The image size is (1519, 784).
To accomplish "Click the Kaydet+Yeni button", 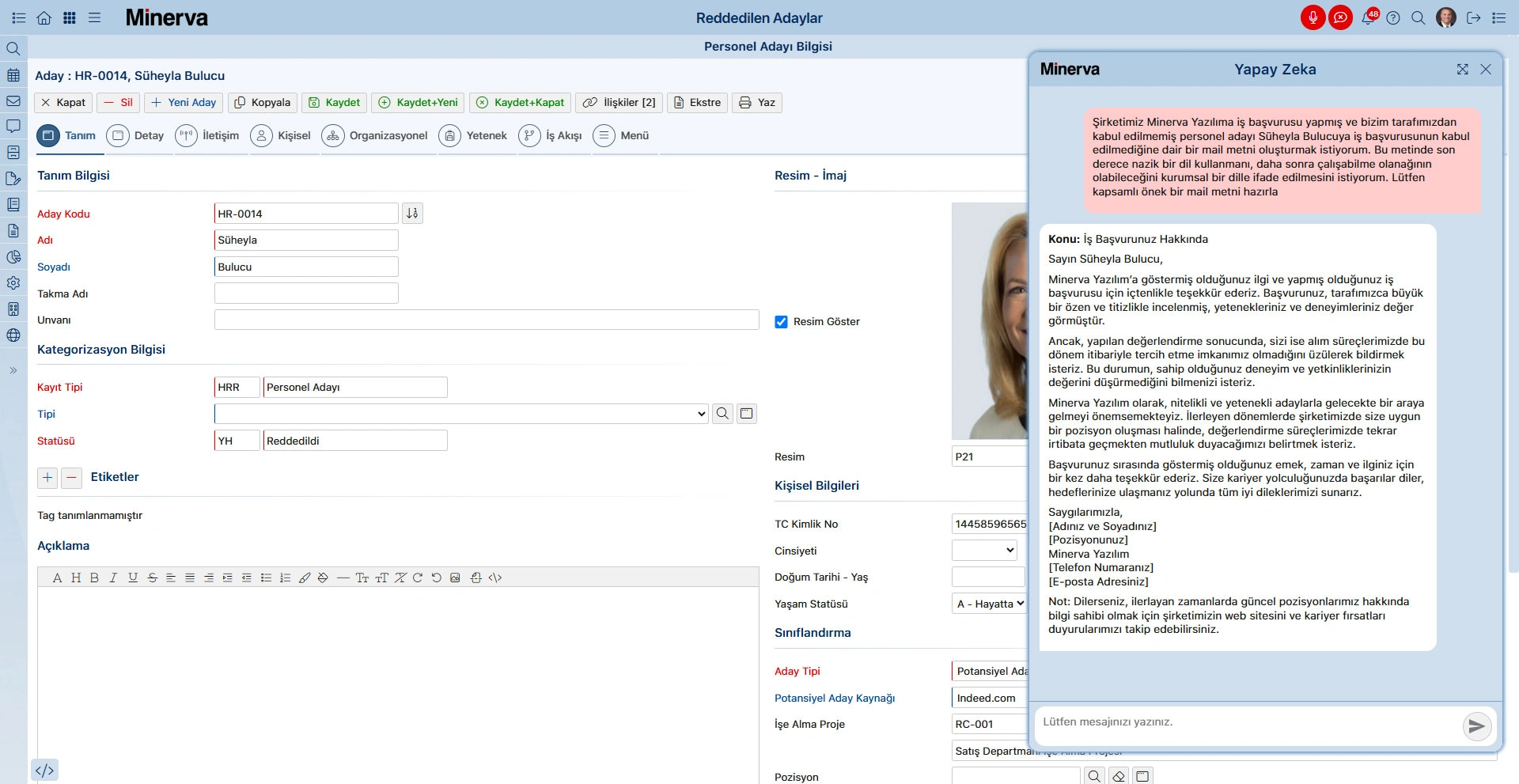I will click(418, 103).
